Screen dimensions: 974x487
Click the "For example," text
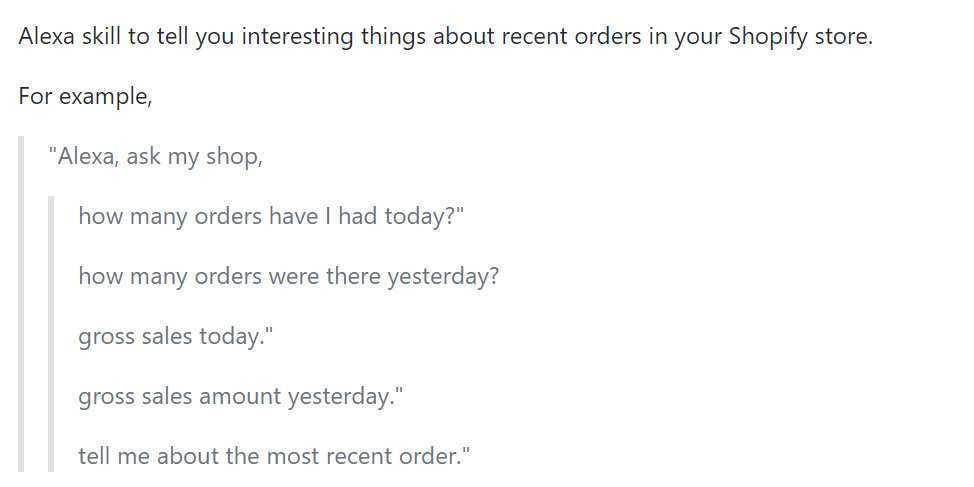pos(85,98)
